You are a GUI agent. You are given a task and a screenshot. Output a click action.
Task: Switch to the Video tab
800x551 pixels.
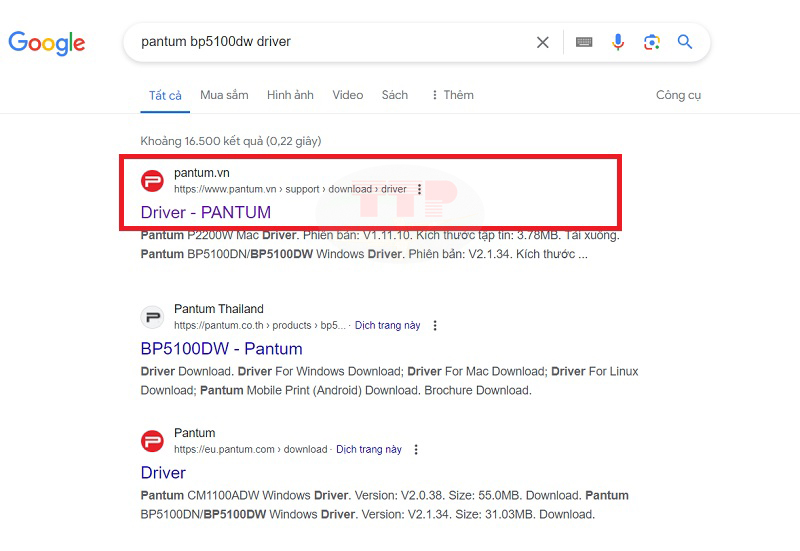(x=347, y=95)
